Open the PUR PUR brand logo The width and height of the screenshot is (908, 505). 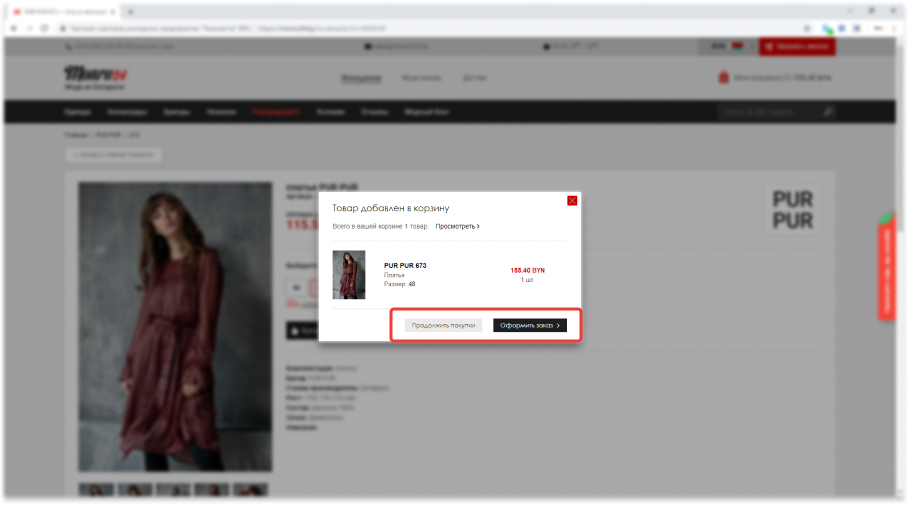point(793,210)
